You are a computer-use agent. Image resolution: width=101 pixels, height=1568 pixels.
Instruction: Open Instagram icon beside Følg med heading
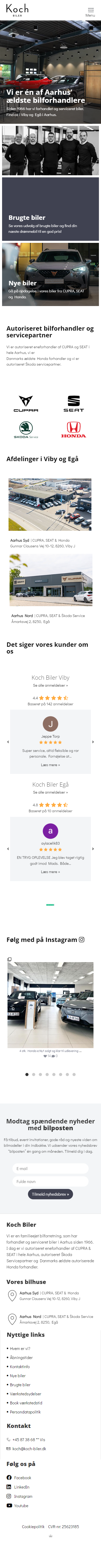point(82,939)
